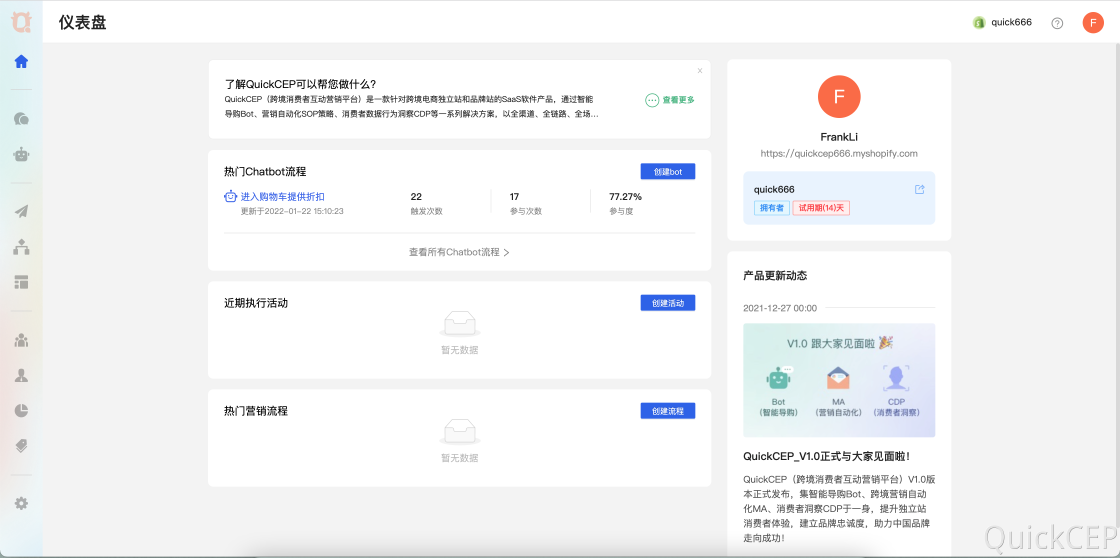This screenshot has height=558, width=1120.
Task: Click the FrankLi user name
Action: (839, 136)
